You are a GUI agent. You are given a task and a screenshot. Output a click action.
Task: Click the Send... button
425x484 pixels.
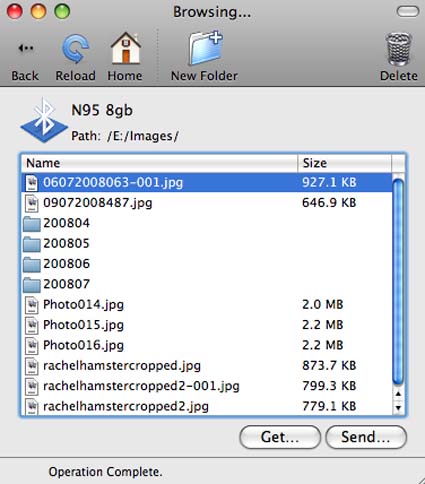[x=366, y=437]
